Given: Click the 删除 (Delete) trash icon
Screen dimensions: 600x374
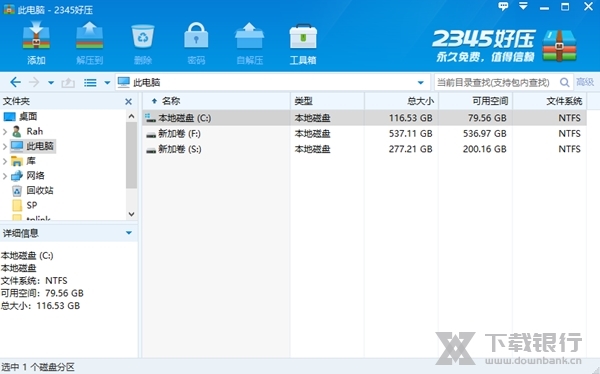Looking at the screenshot, I should click(143, 36).
